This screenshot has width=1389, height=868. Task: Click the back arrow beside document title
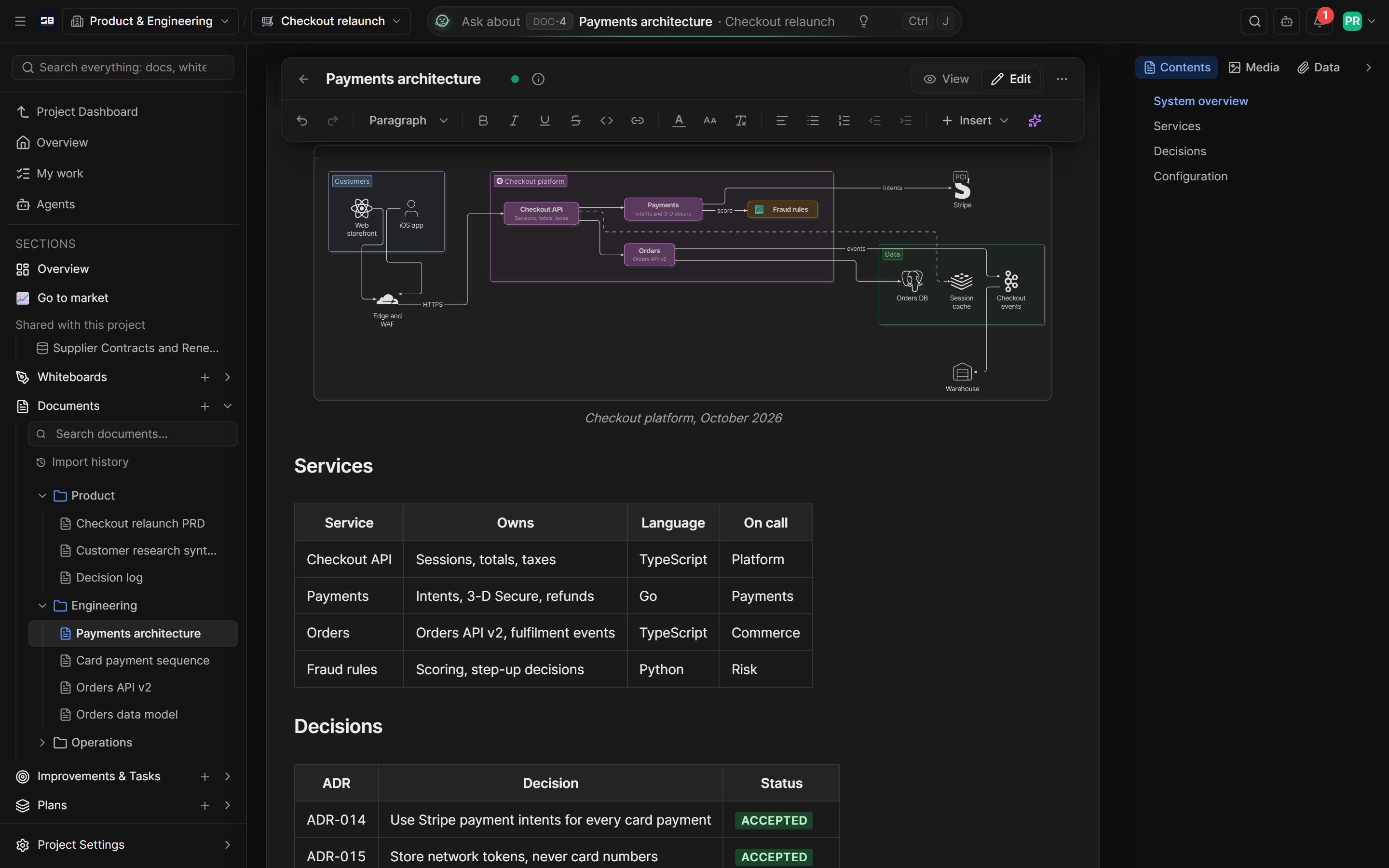(304, 79)
